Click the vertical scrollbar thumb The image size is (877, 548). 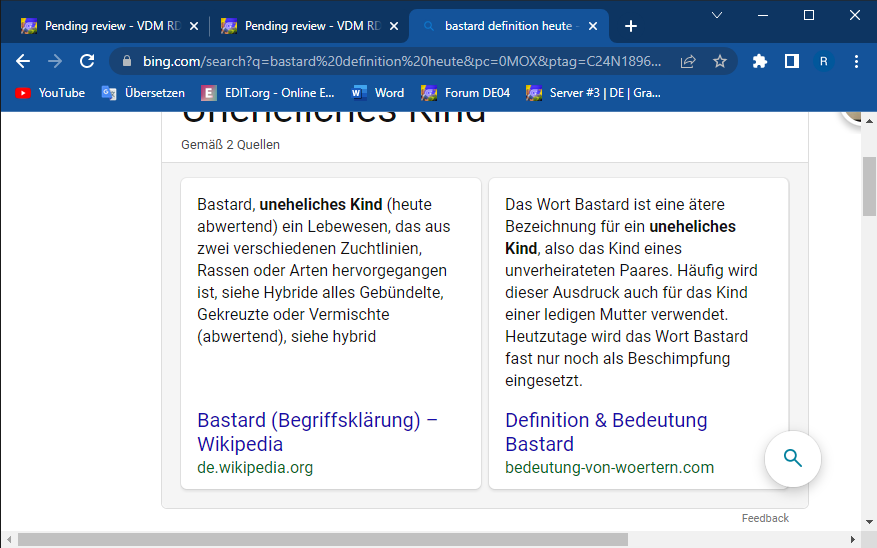pyautogui.click(x=869, y=186)
